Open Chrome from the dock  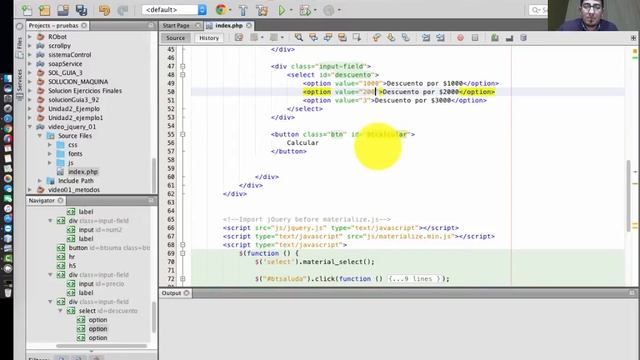point(8,129)
